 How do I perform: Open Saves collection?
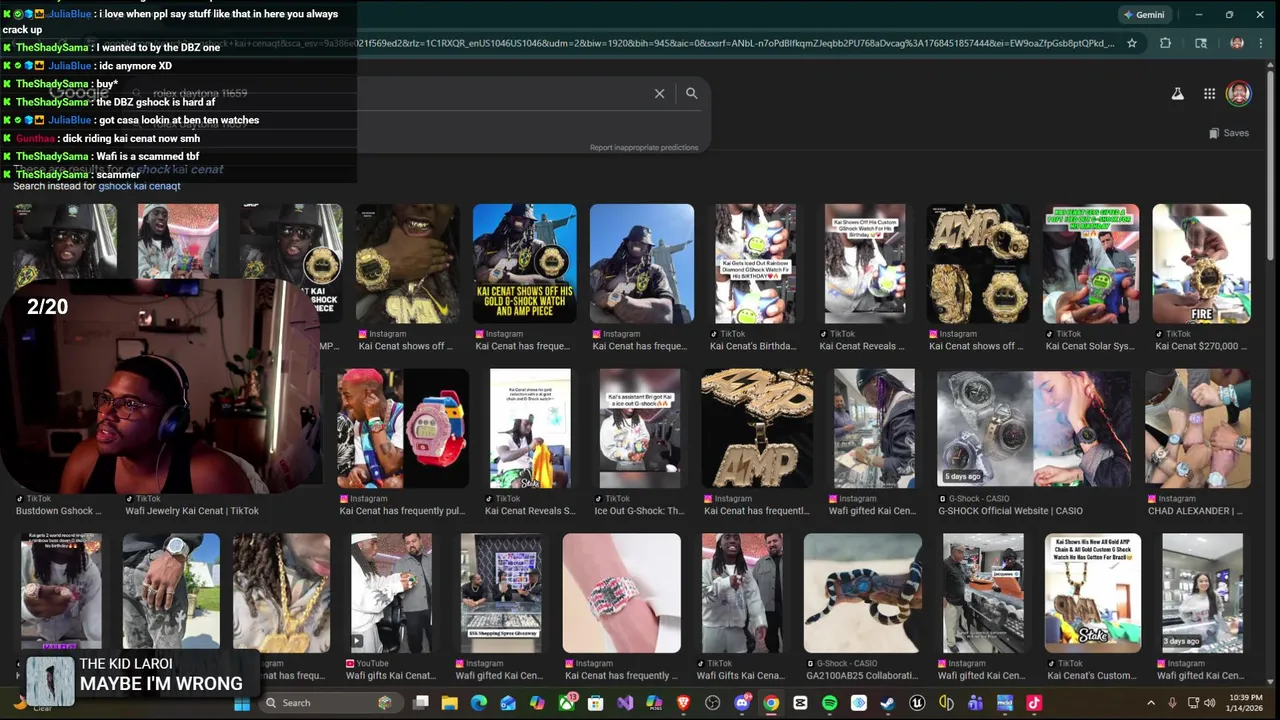1229,133
